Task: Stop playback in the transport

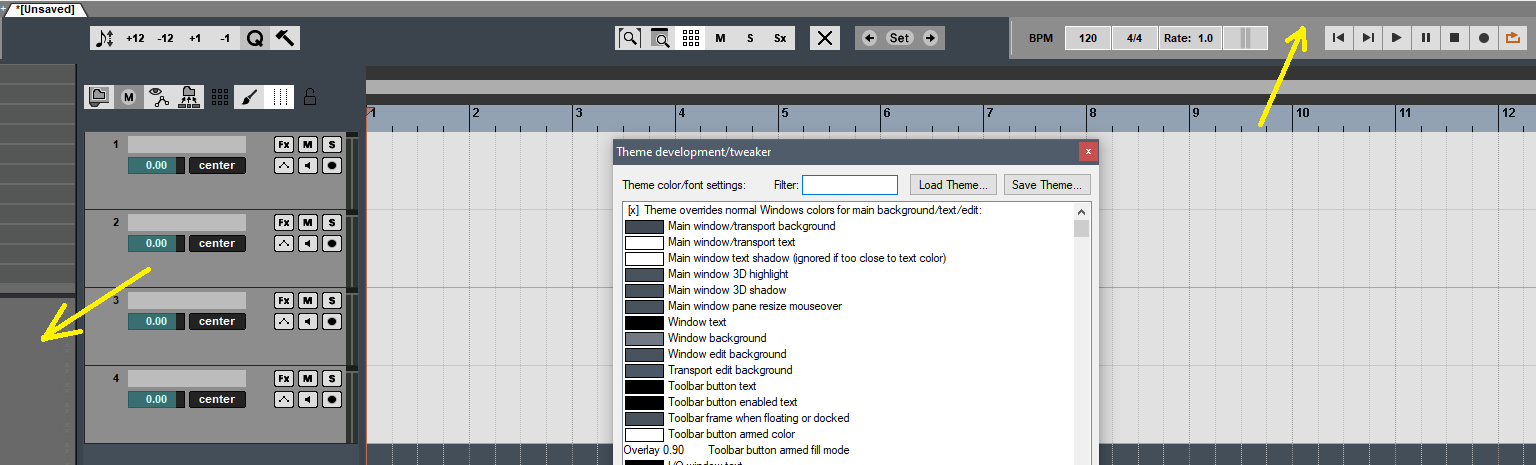Action: point(1455,38)
